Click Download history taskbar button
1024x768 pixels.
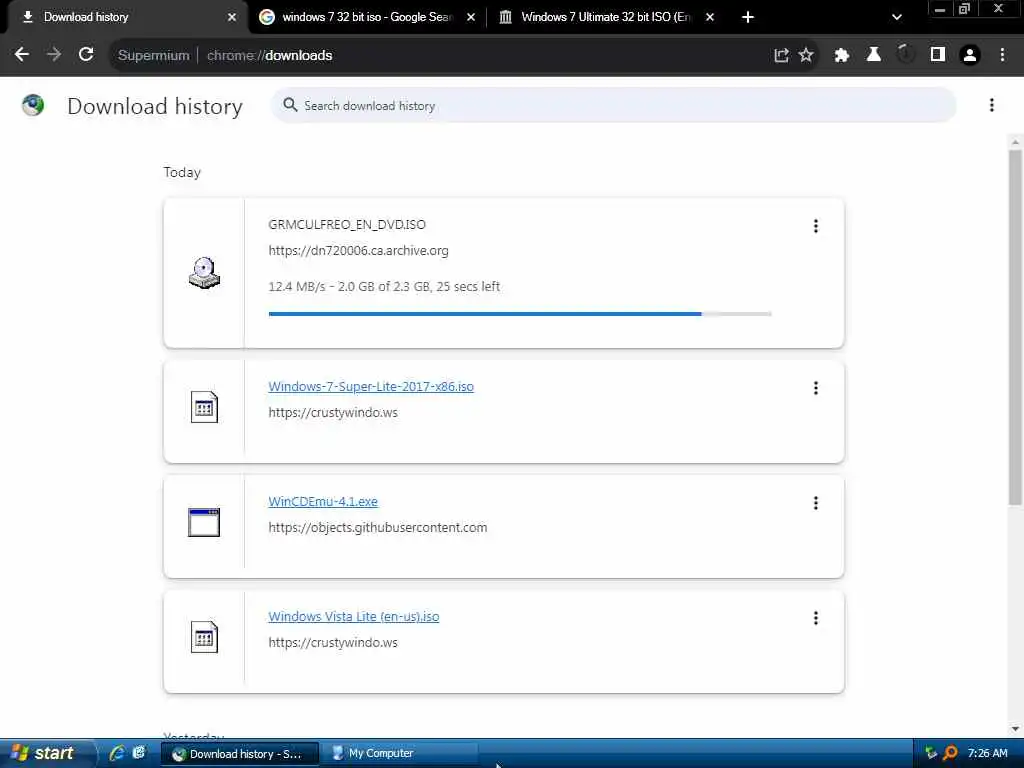click(240, 754)
